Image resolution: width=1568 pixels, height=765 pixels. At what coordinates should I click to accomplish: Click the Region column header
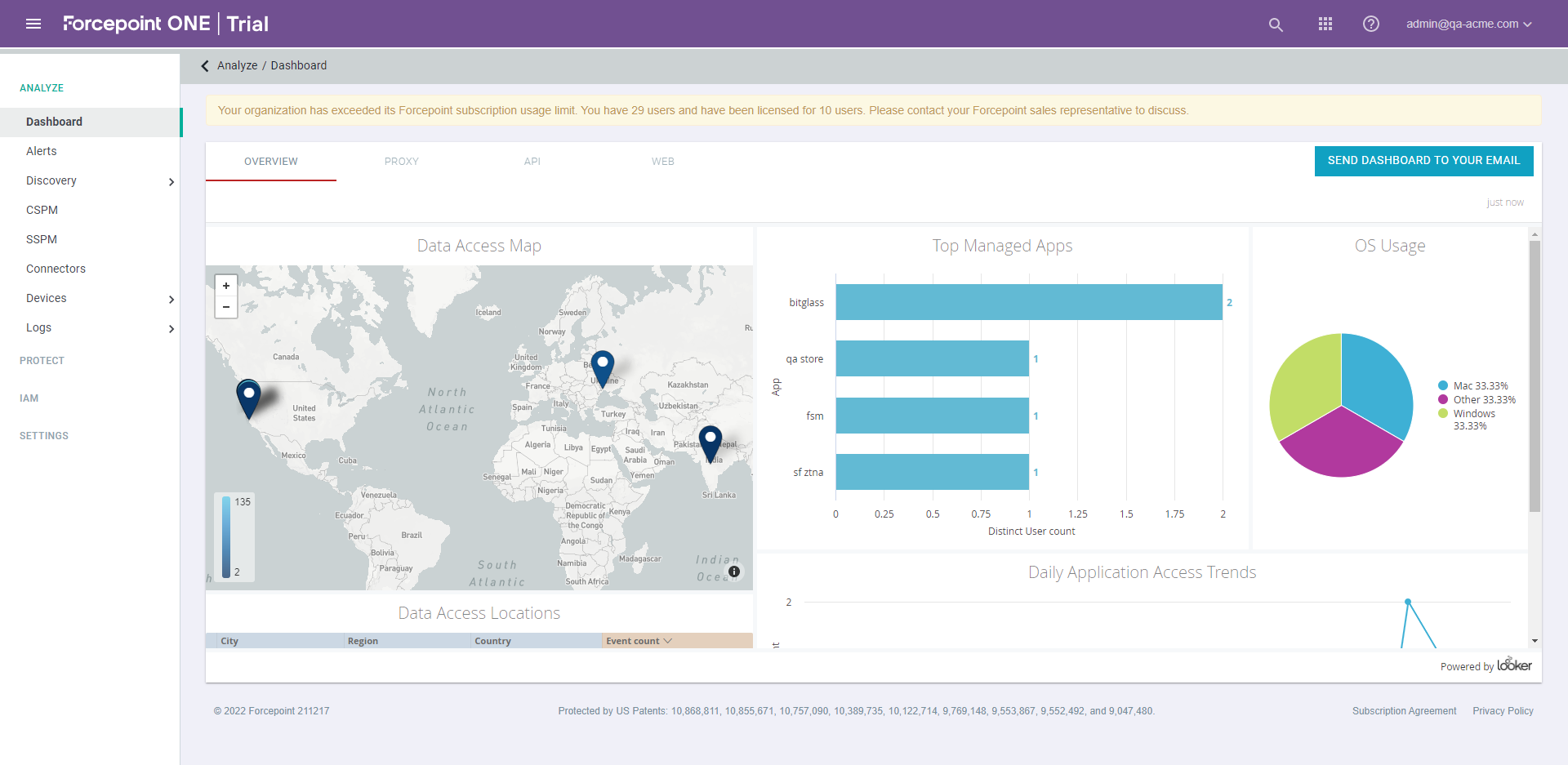coord(408,641)
